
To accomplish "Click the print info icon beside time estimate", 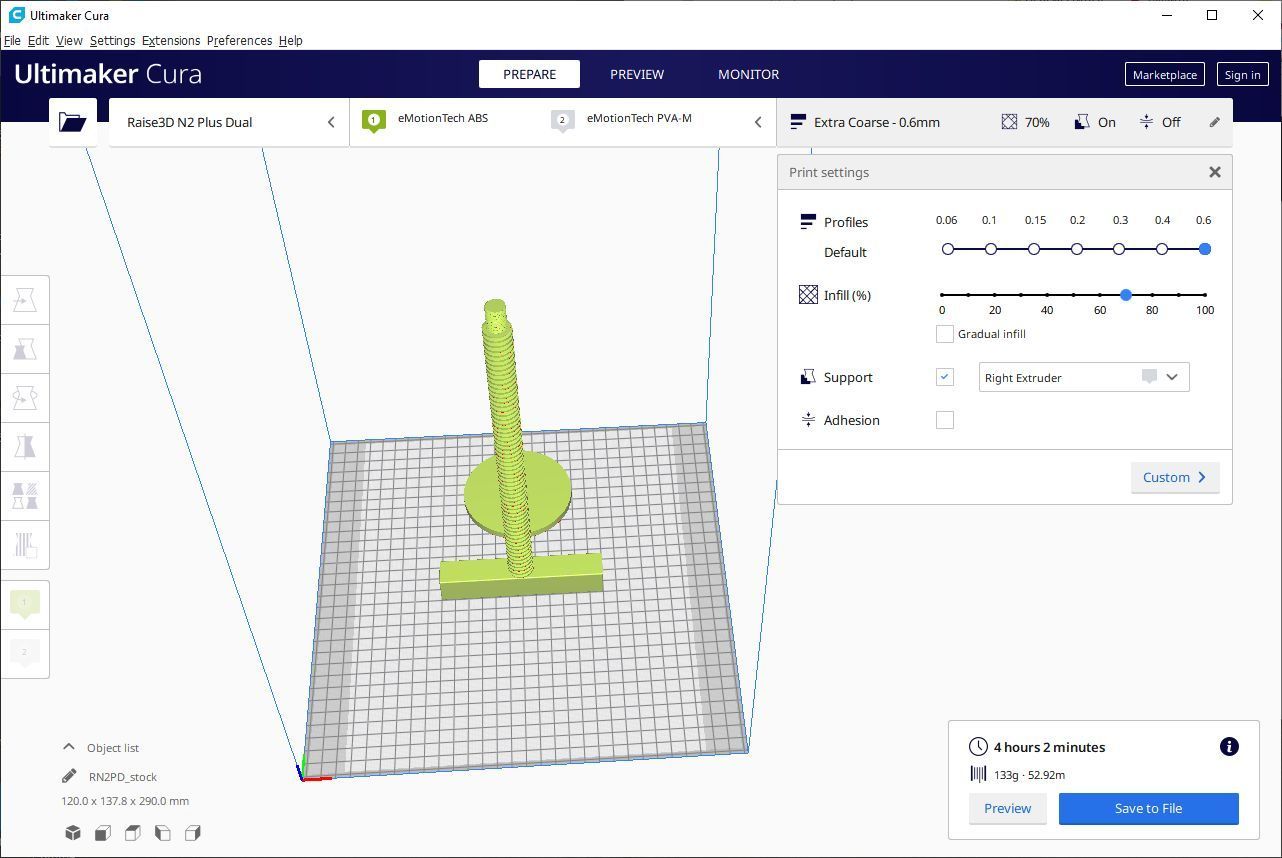I will (1229, 746).
